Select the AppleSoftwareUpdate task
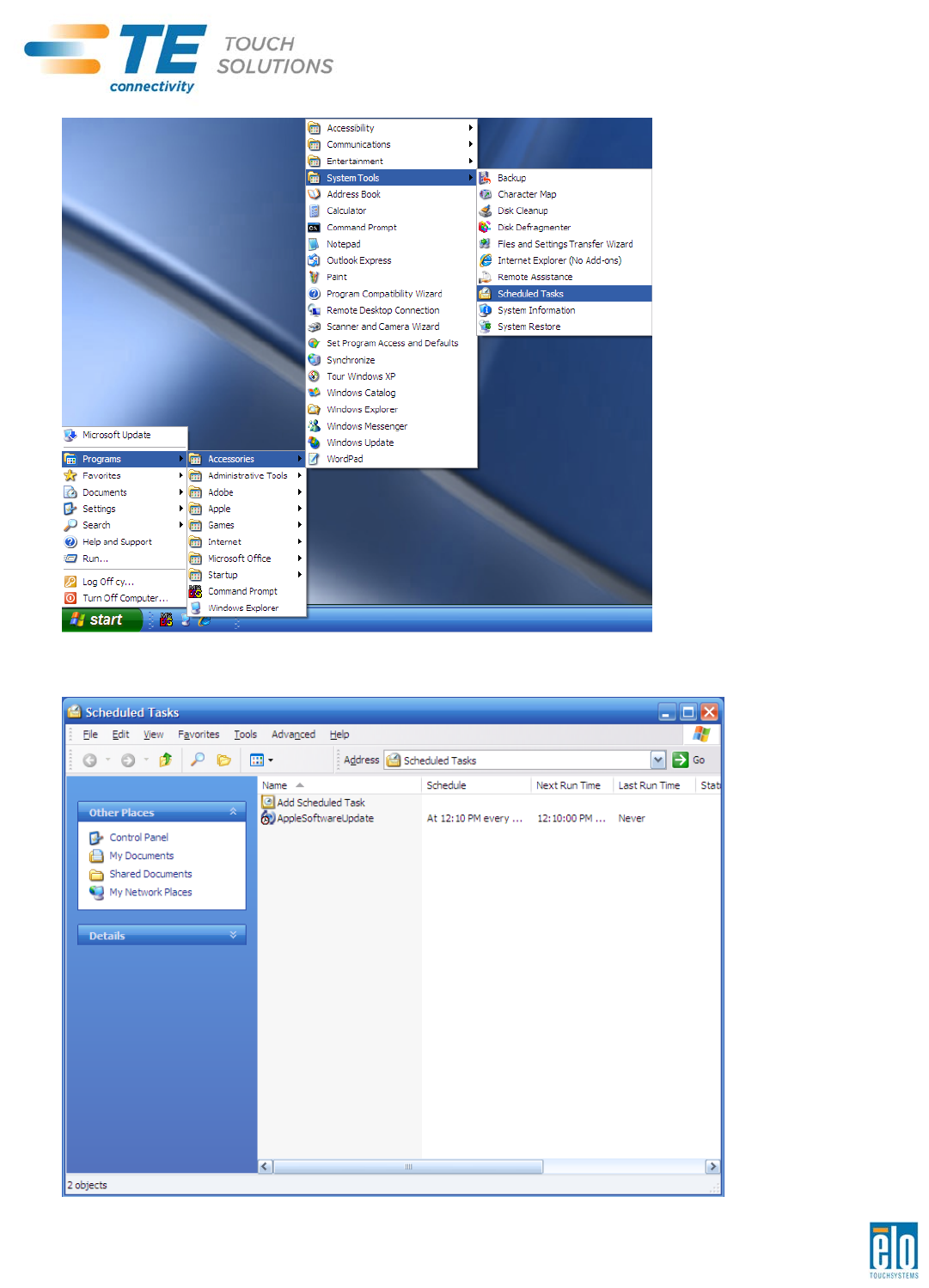 tap(318, 819)
